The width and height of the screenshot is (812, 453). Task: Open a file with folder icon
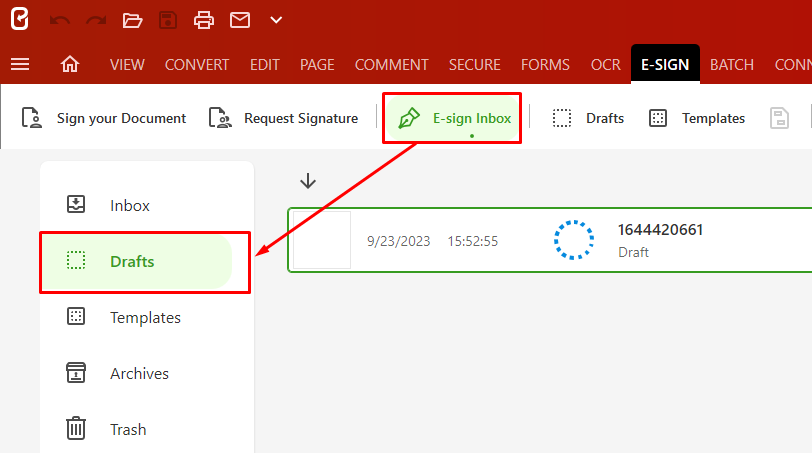(x=132, y=20)
